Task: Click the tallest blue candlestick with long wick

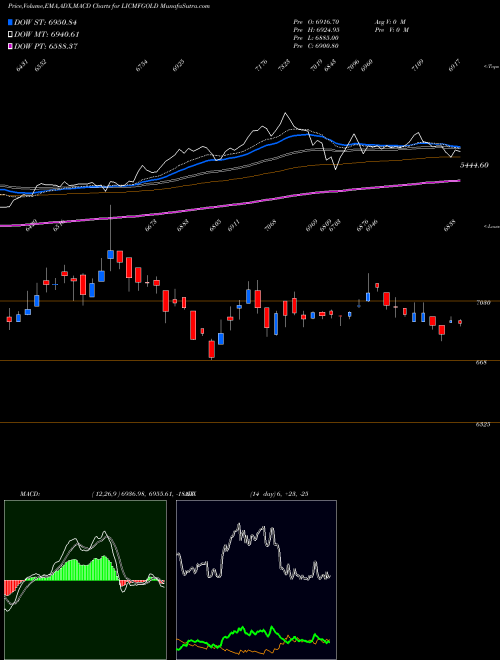Action: pyautogui.click(x=111, y=254)
